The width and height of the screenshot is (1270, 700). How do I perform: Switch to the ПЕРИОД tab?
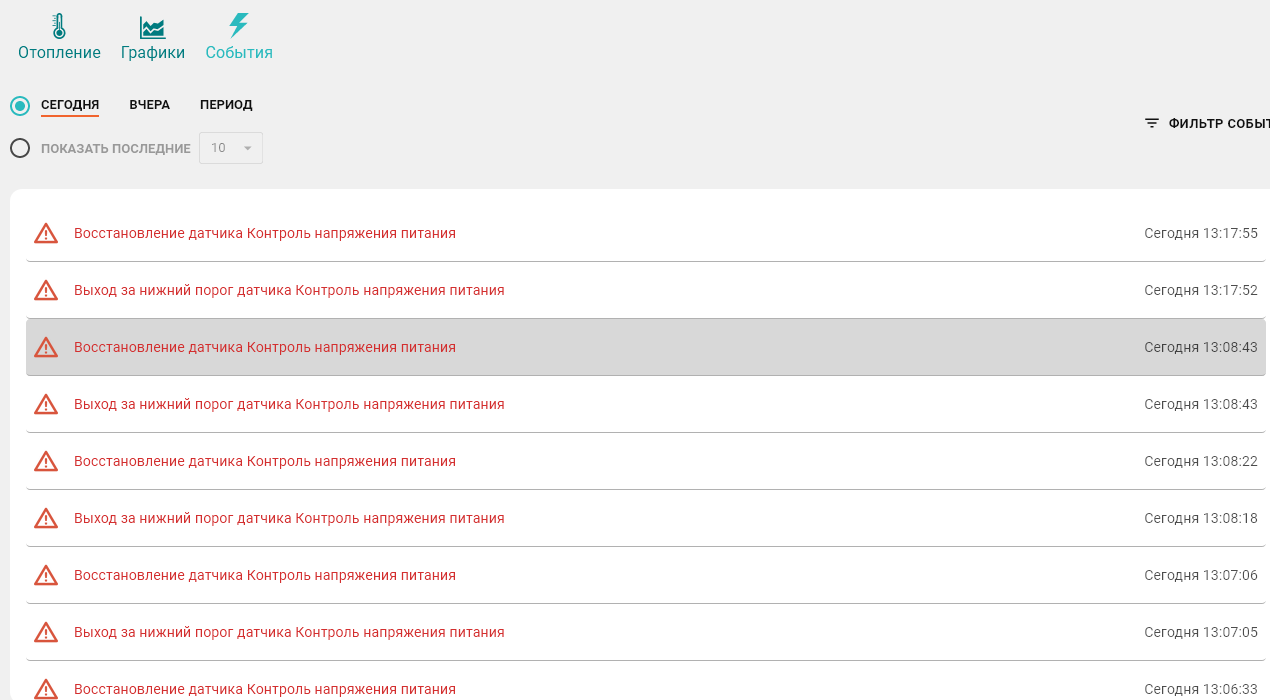(x=226, y=105)
